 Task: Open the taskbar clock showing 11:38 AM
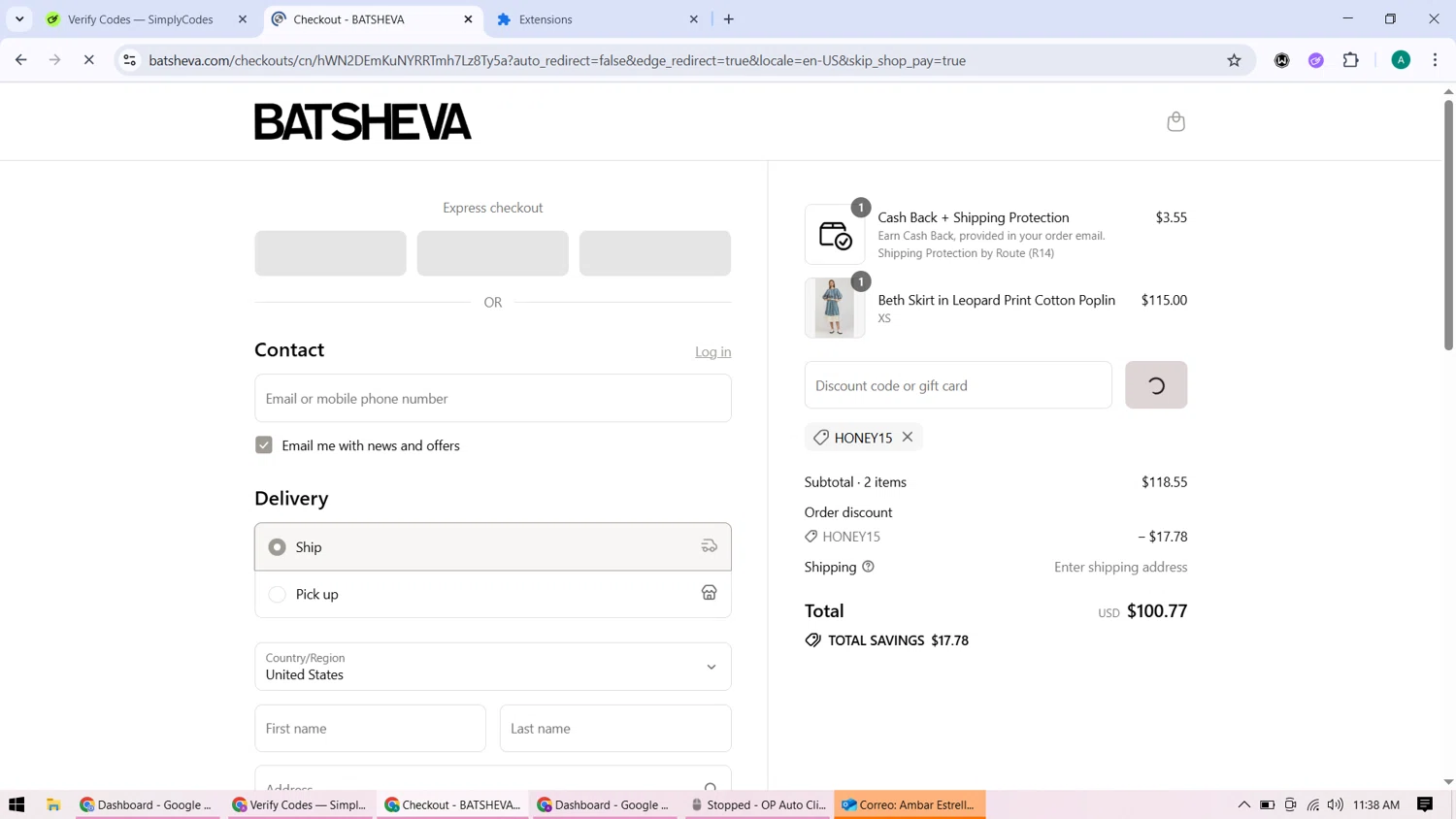pyautogui.click(x=1376, y=804)
